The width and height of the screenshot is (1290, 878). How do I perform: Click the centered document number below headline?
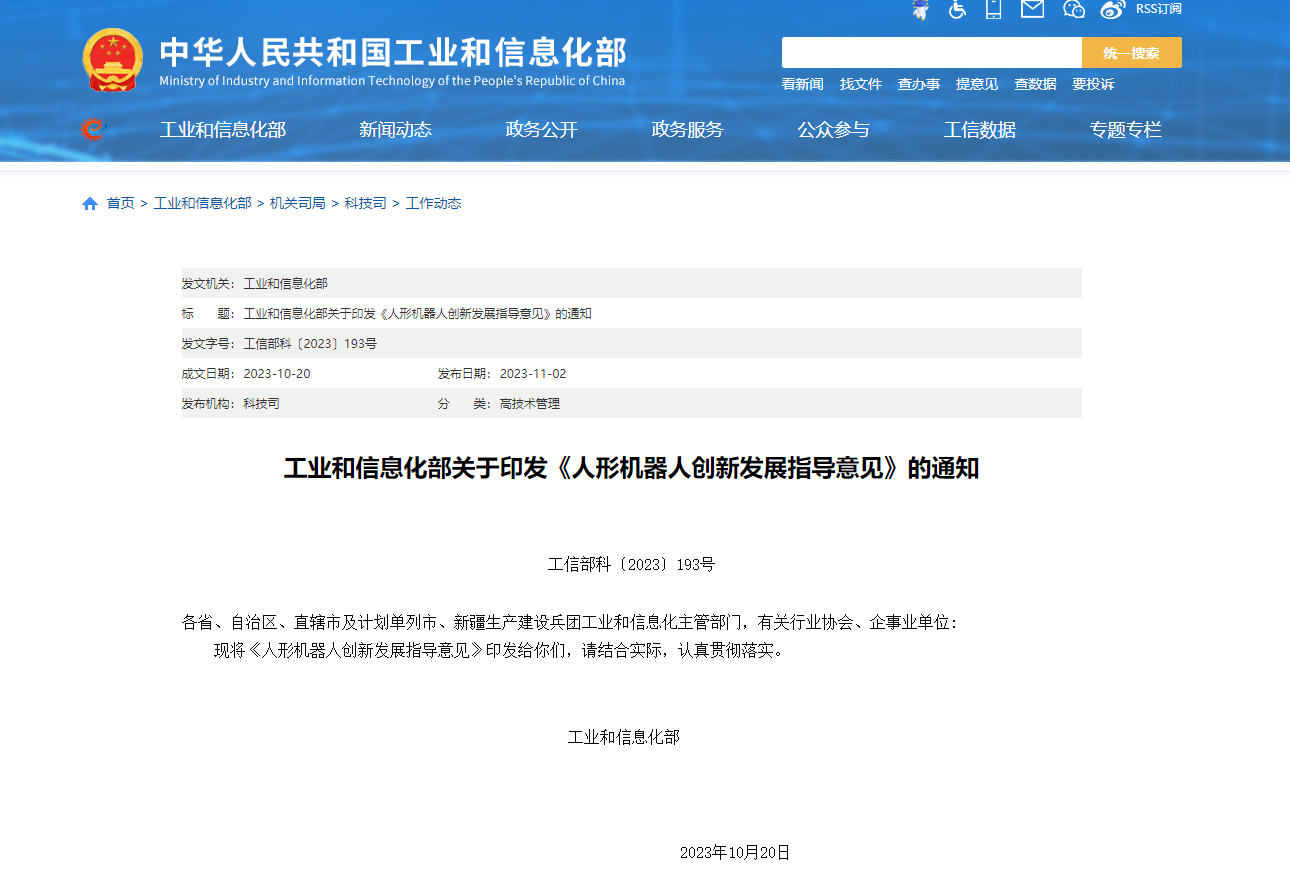[631, 564]
